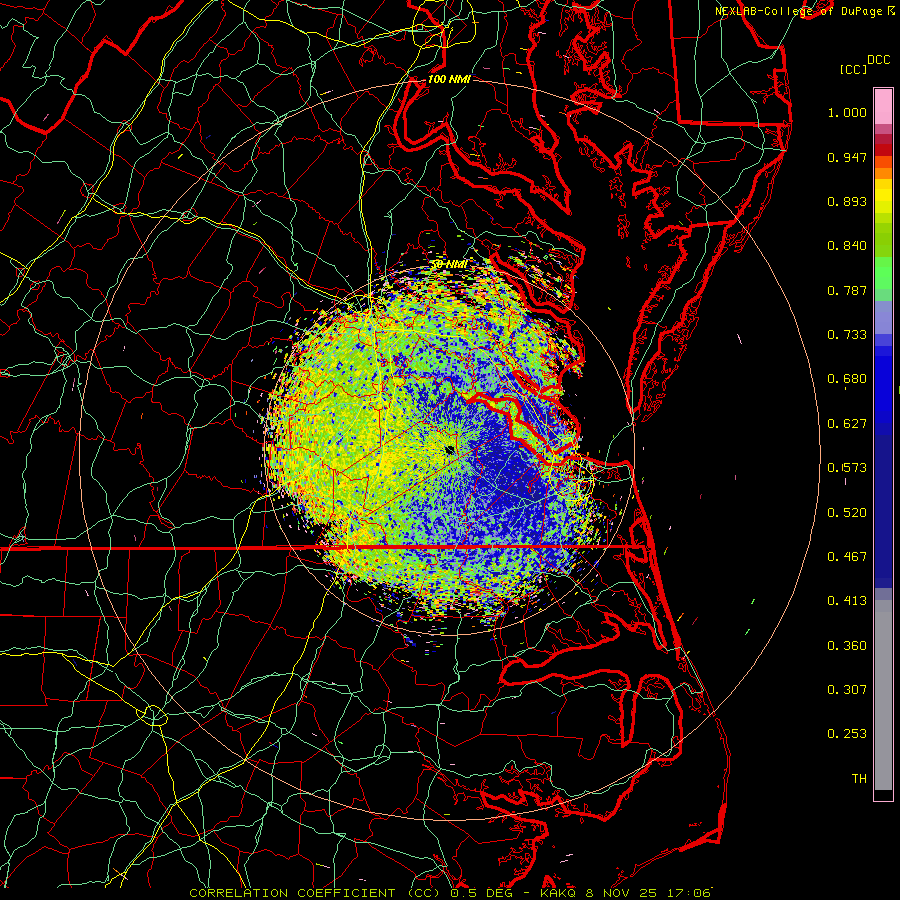Click the 0.680 legend value

(x=847, y=379)
